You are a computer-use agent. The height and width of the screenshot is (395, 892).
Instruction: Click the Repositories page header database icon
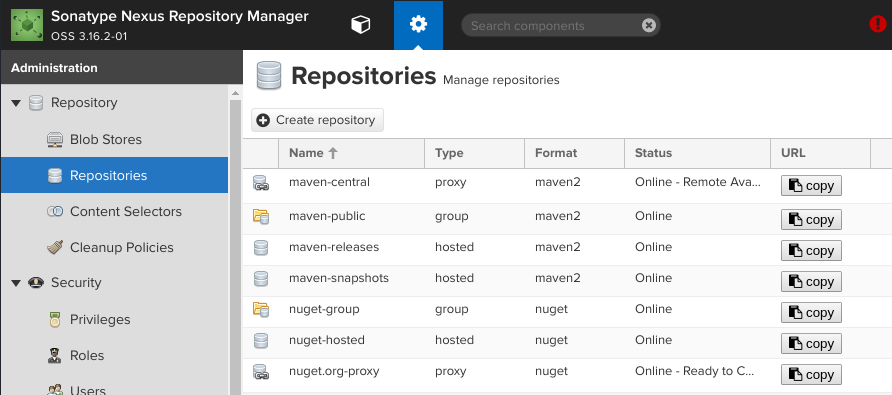[x=269, y=76]
